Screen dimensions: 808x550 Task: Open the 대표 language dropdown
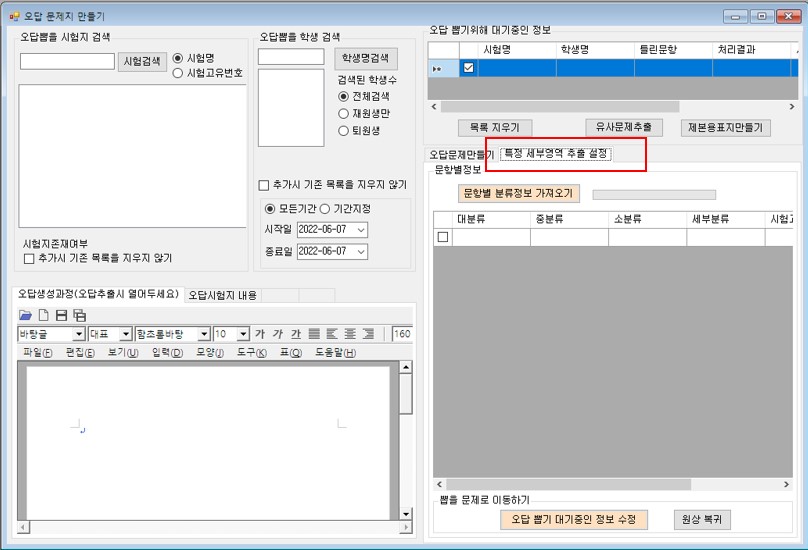coord(126,335)
